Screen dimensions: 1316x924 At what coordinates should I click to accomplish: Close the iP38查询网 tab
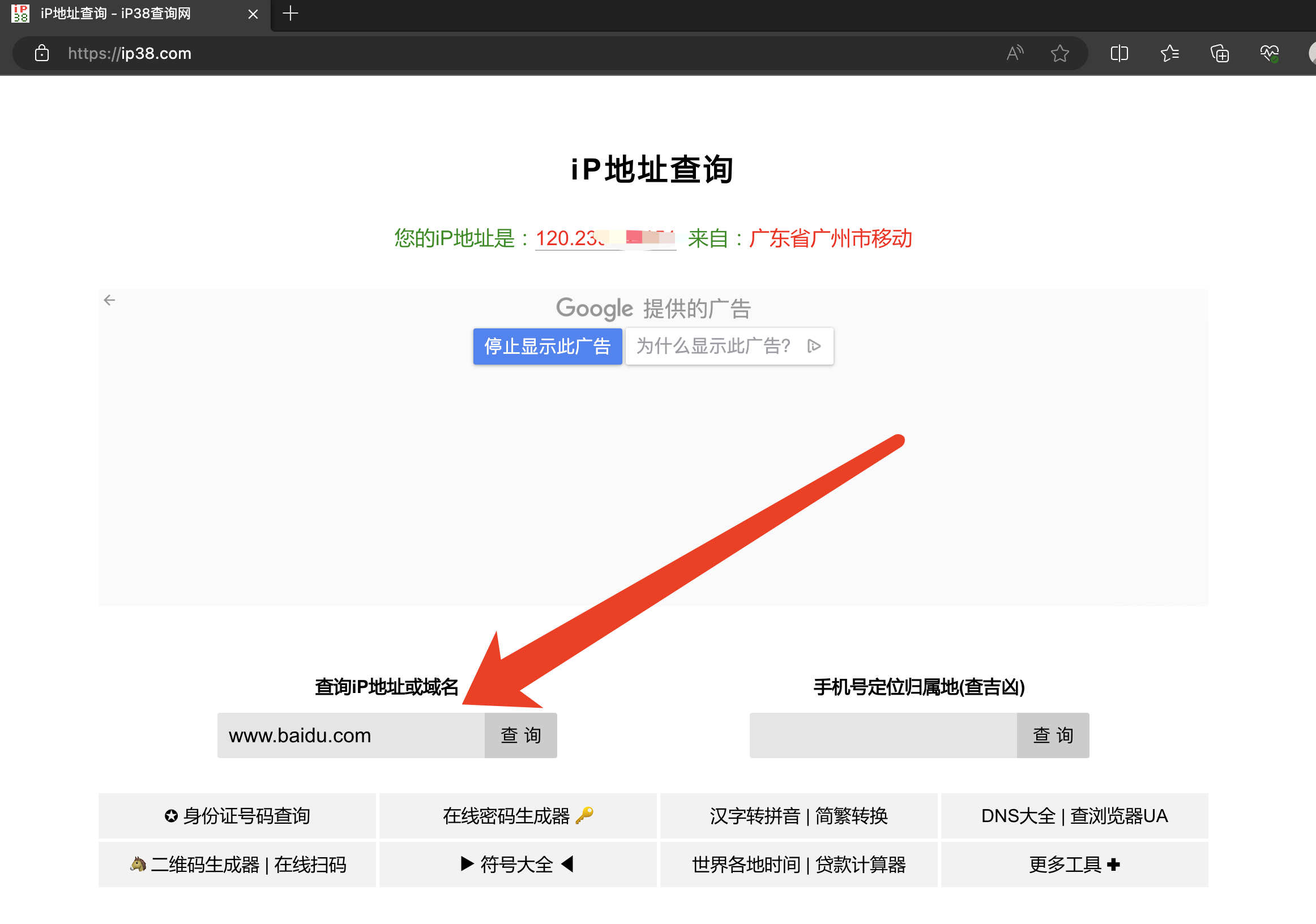[x=253, y=14]
